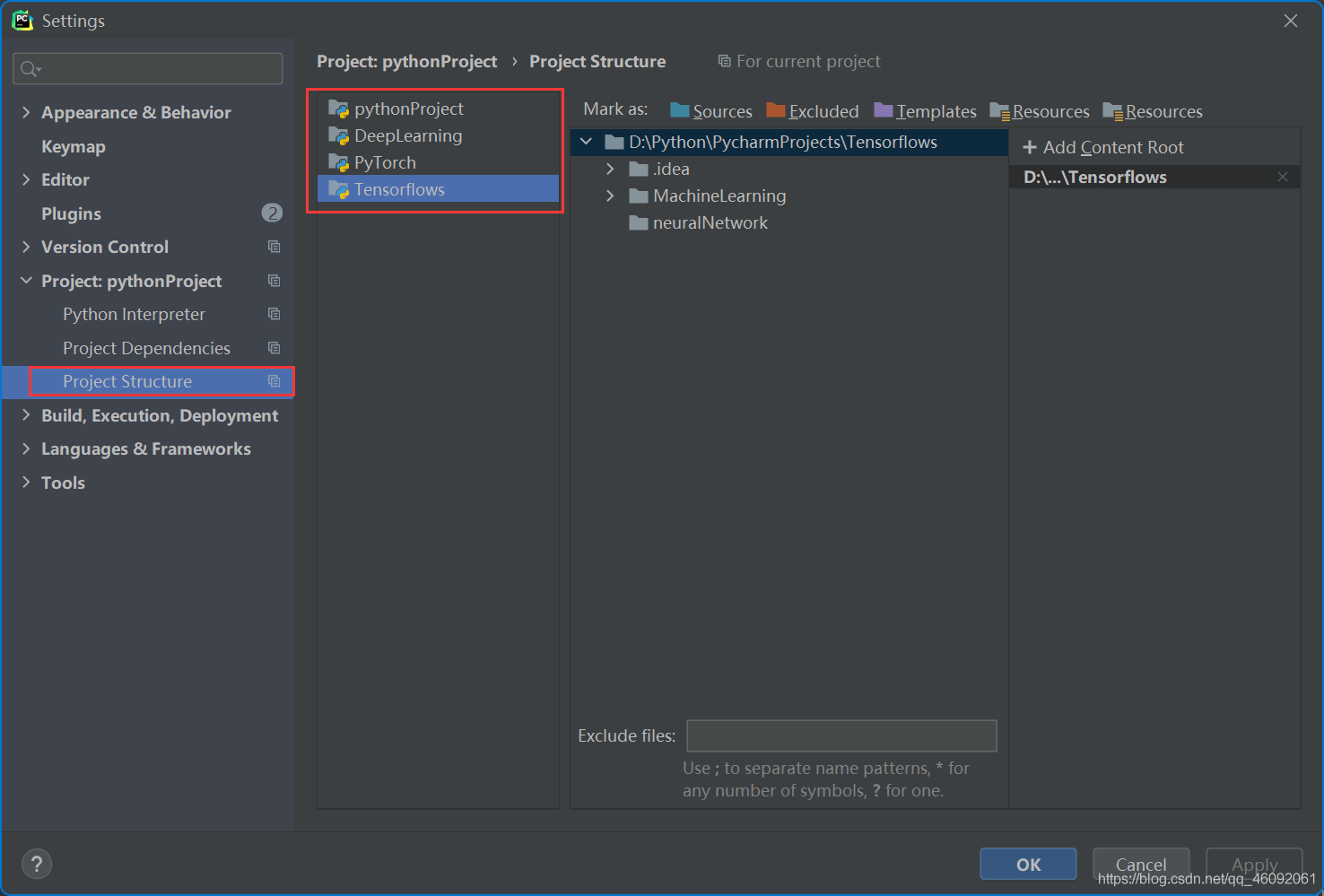This screenshot has width=1324, height=896.
Task: Mark selection as Sources
Action: (711, 111)
